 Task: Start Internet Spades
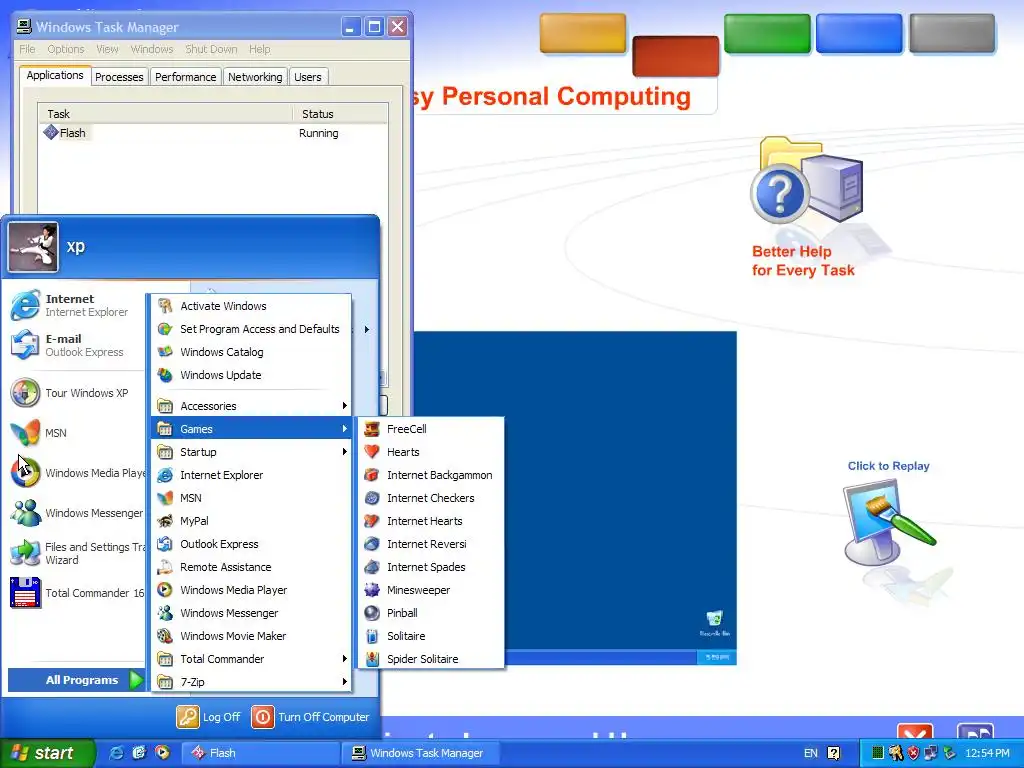pos(431,567)
